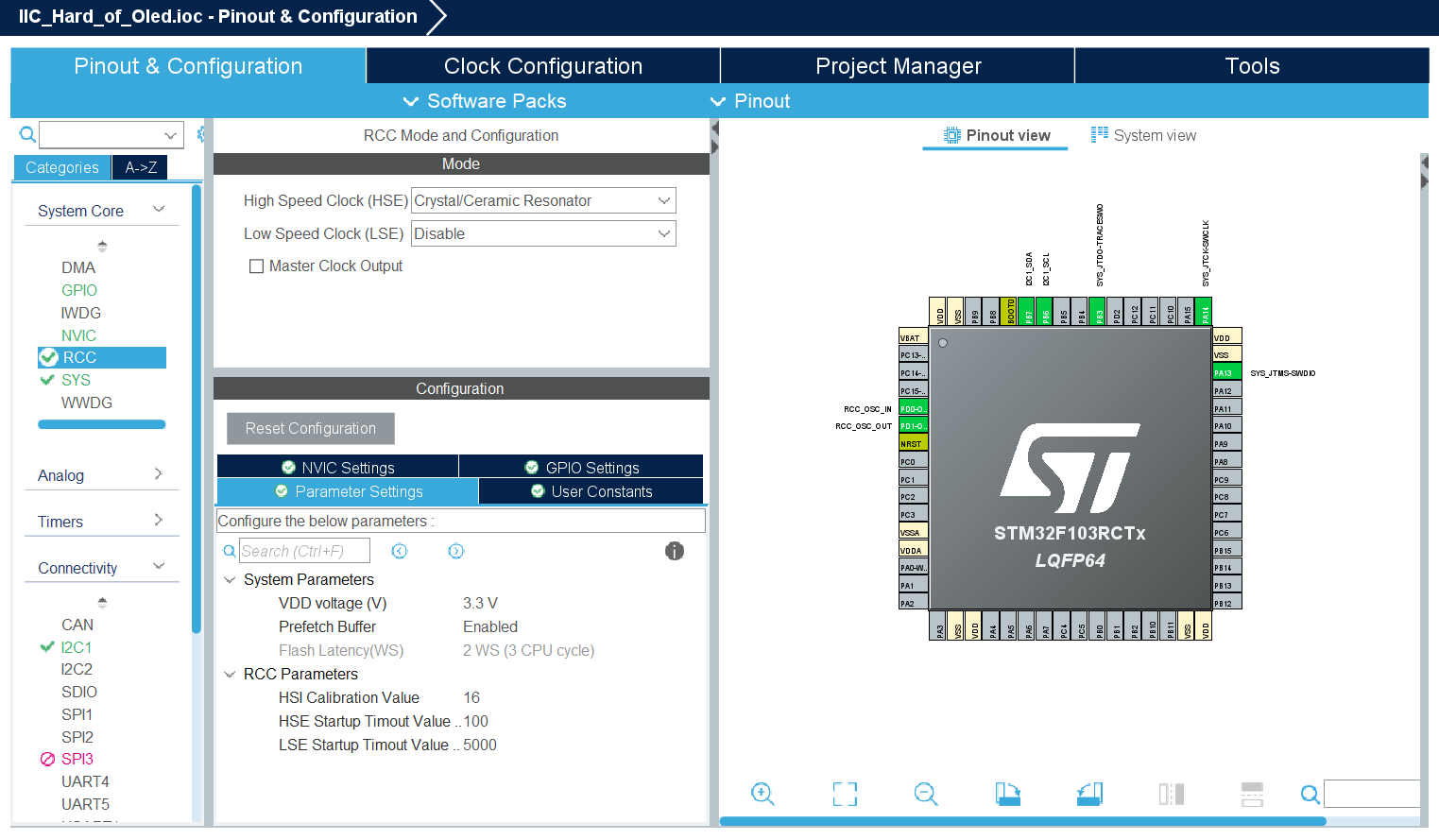Select GPIO in System Core list
Viewport: 1439px width, 840px height.
tap(79, 290)
